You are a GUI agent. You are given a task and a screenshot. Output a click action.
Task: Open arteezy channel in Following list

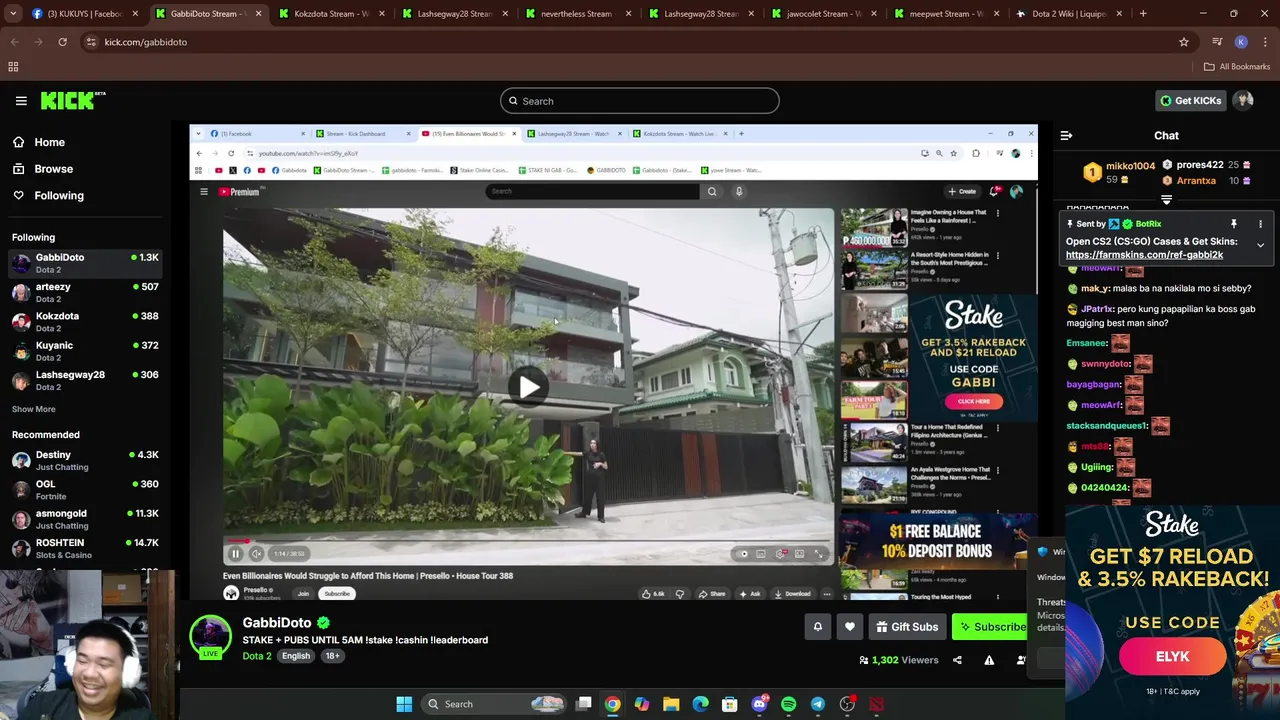point(86,292)
